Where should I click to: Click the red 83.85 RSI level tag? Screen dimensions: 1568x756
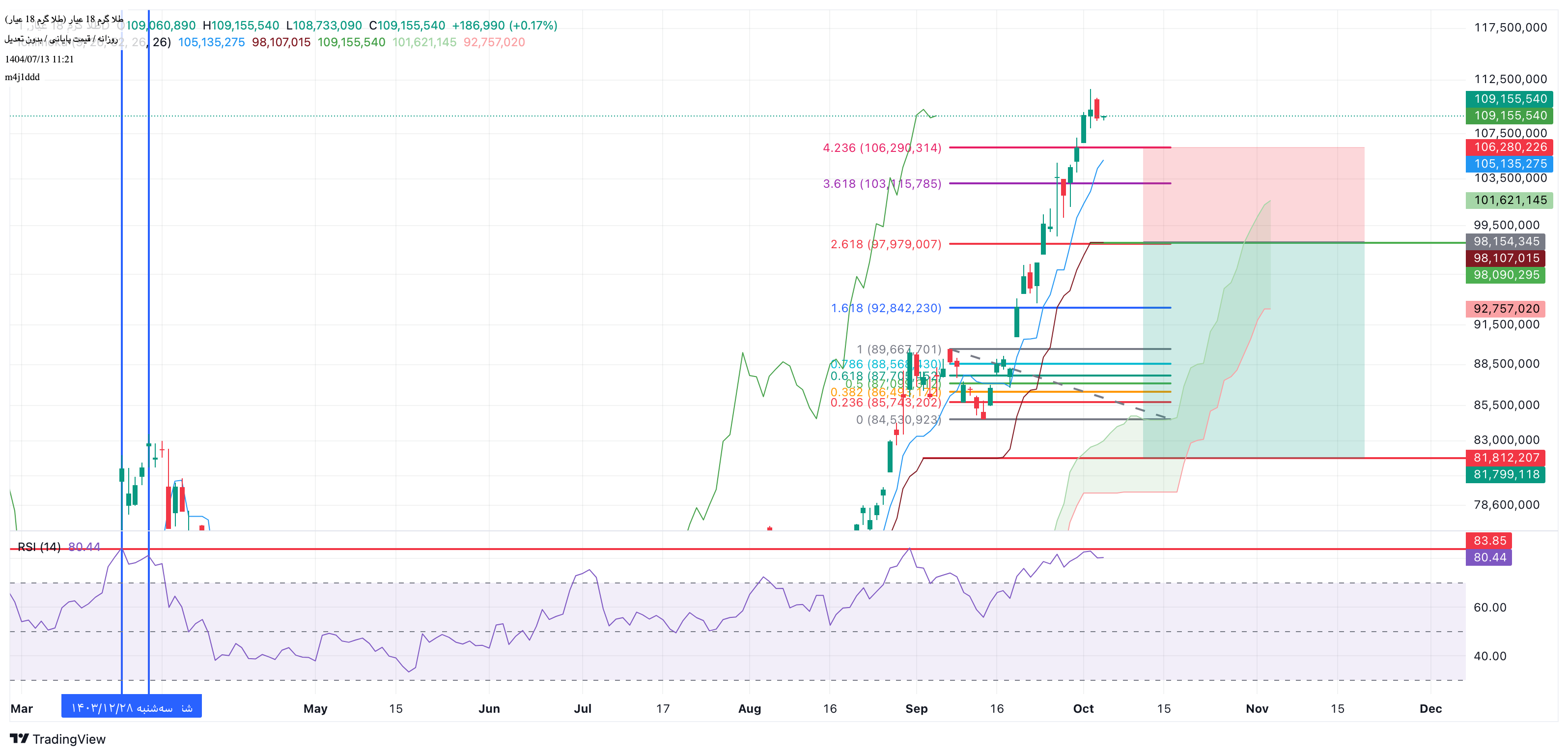coord(1489,540)
